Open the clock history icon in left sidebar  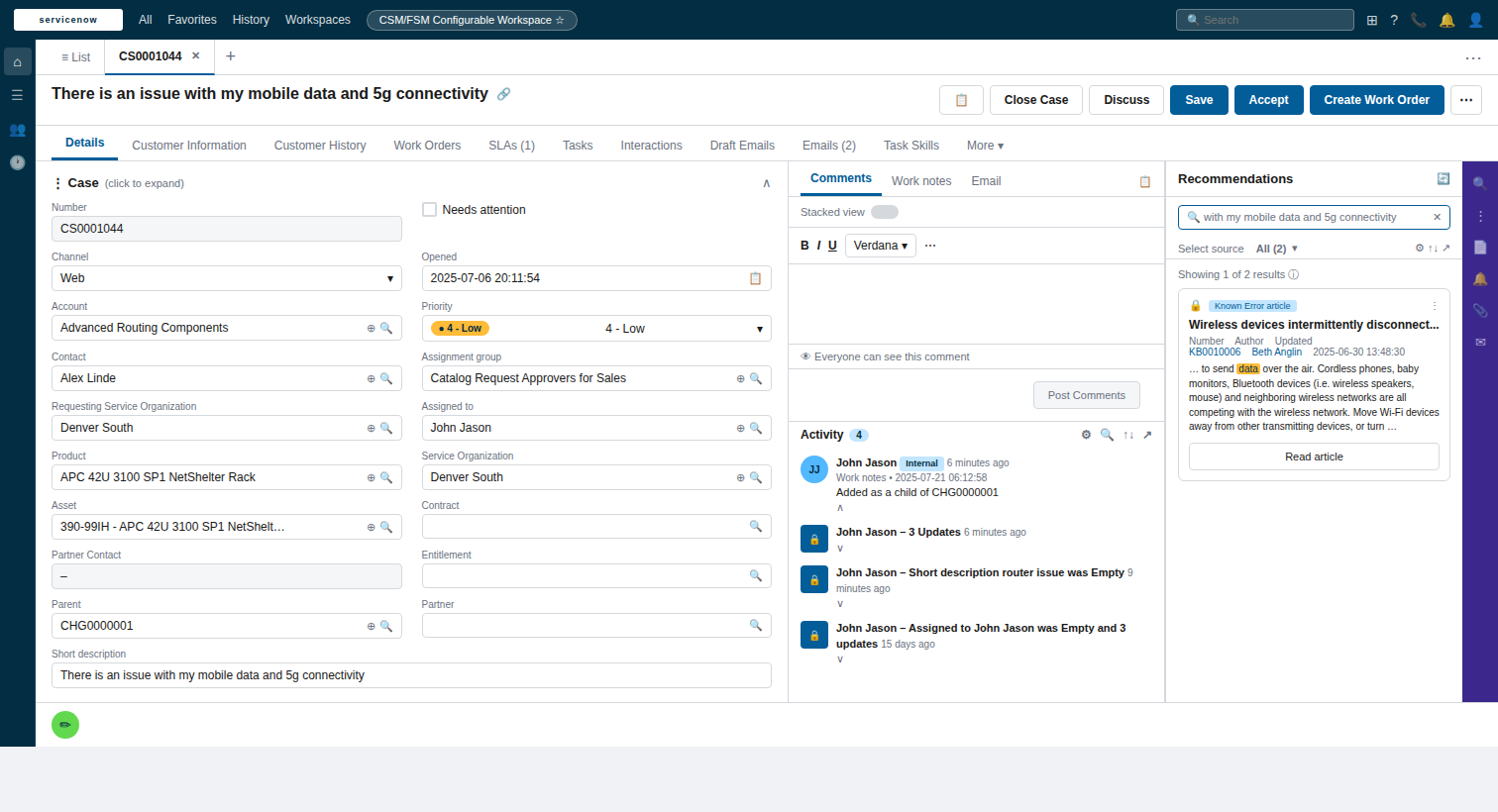(17, 162)
